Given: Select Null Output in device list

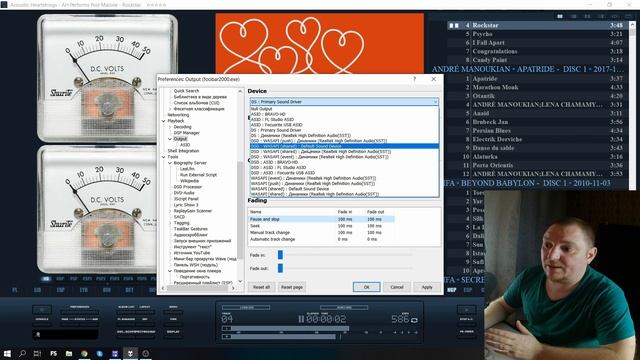Looking at the screenshot, I should pyautogui.click(x=344, y=109).
